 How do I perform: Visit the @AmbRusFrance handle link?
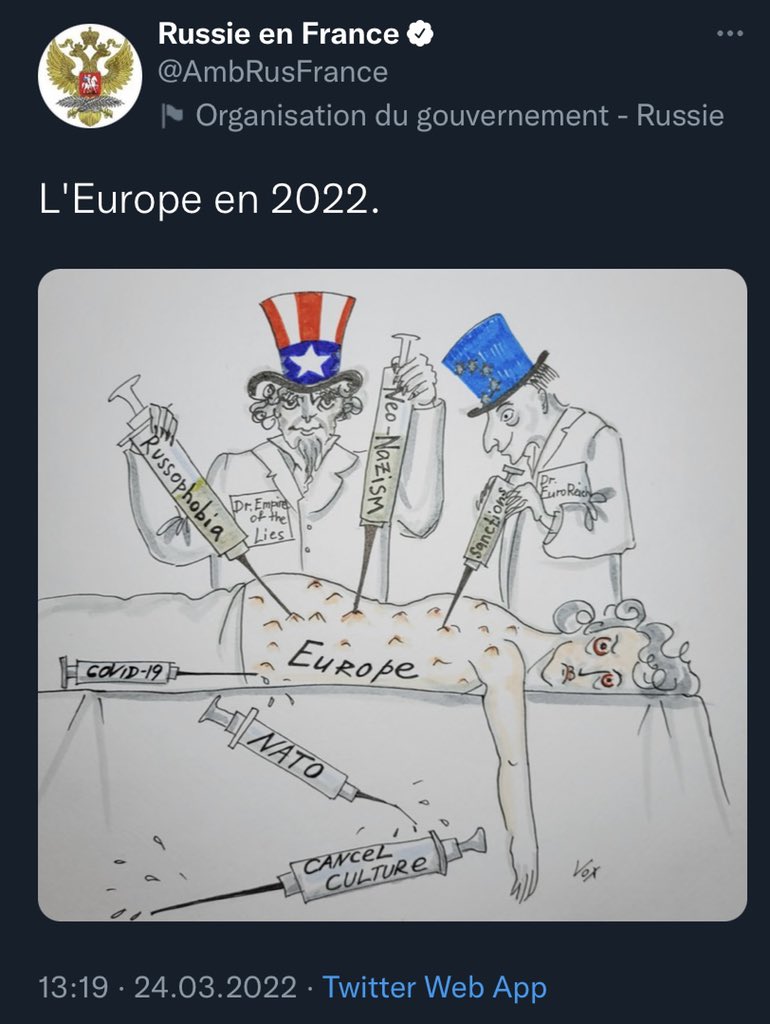[x=273, y=72]
